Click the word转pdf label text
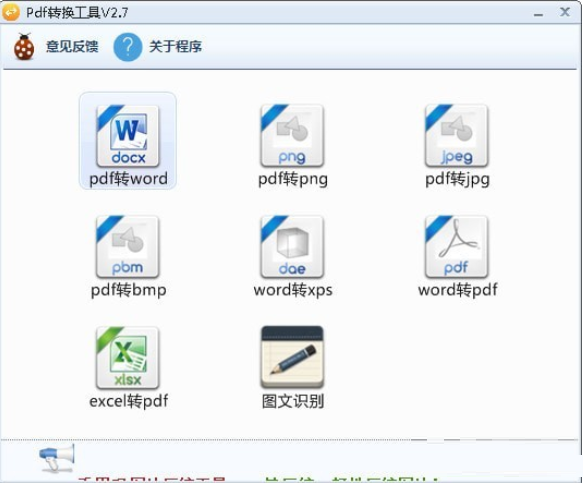The image size is (583, 483). [x=458, y=290]
